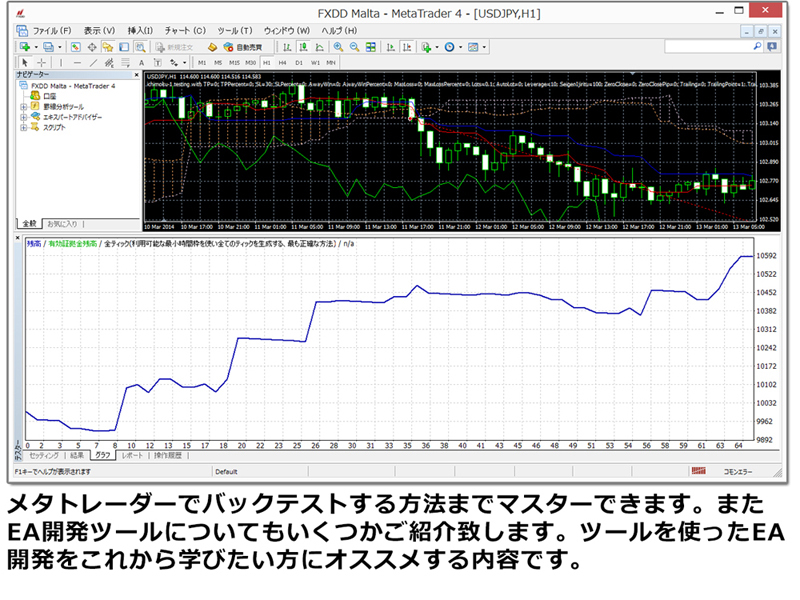This screenshot has width=800, height=600.
Task: Open the templates dropdown arrow
Action: point(484,47)
